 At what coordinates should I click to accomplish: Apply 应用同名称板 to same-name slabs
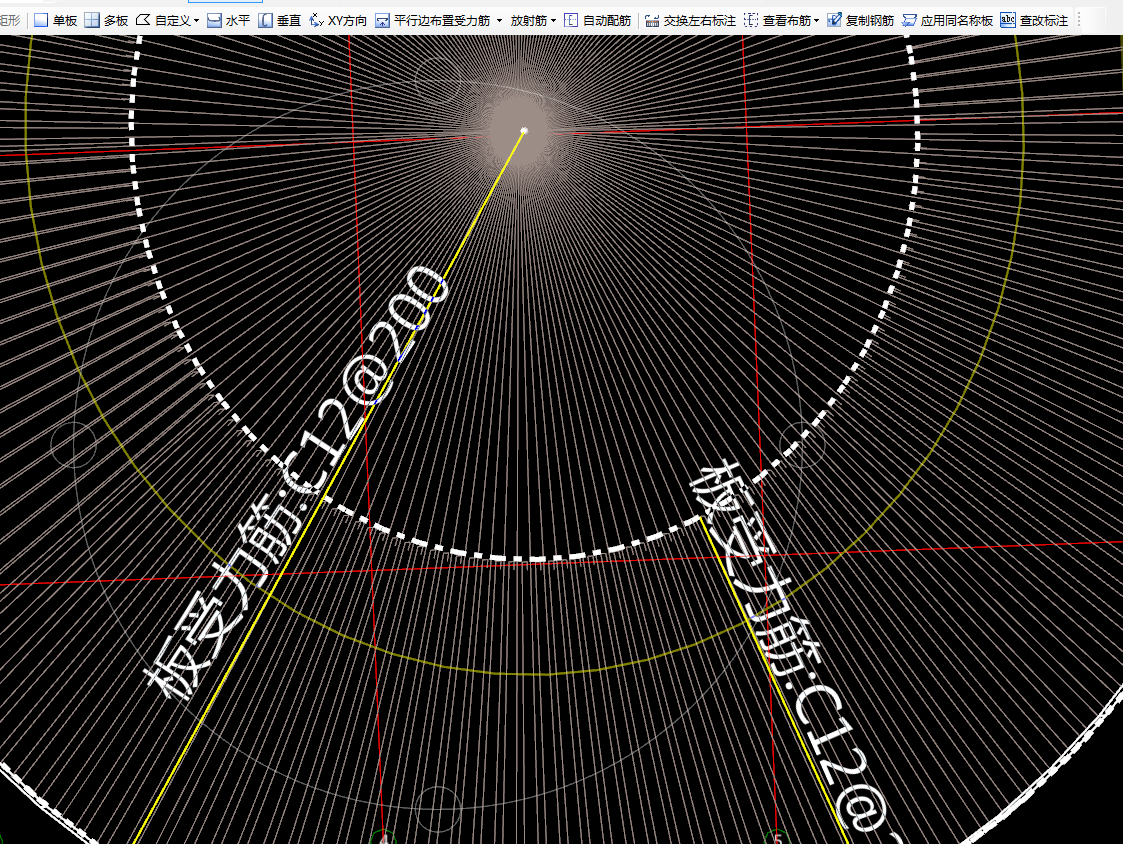[x=948, y=21]
